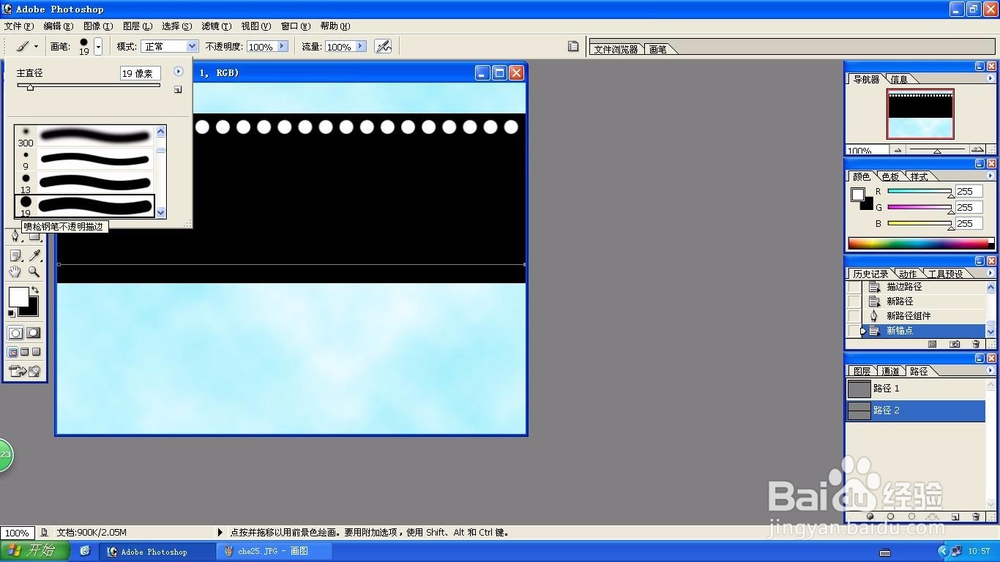This screenshot has height=562, width=1000.
Task: Toggle the airbrush option icon
Action: [x=383, y=46]
